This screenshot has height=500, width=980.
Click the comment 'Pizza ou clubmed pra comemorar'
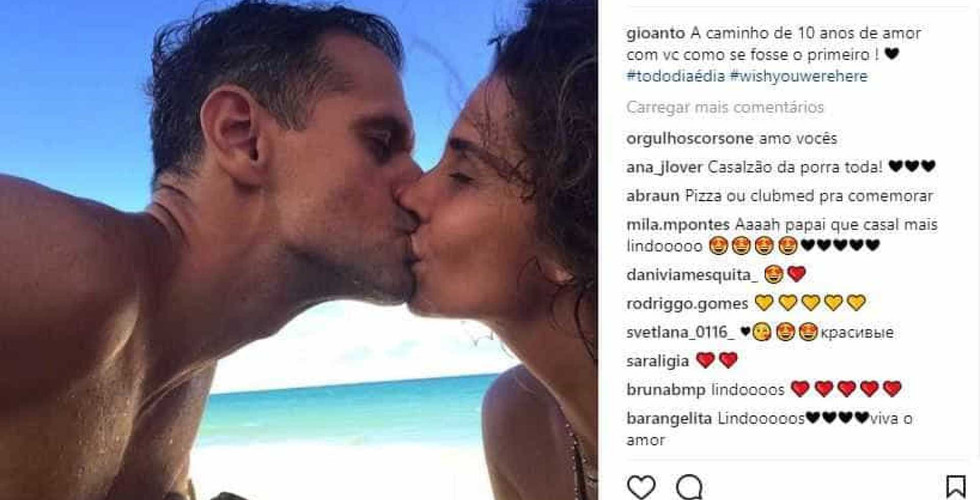coord(809,196)
